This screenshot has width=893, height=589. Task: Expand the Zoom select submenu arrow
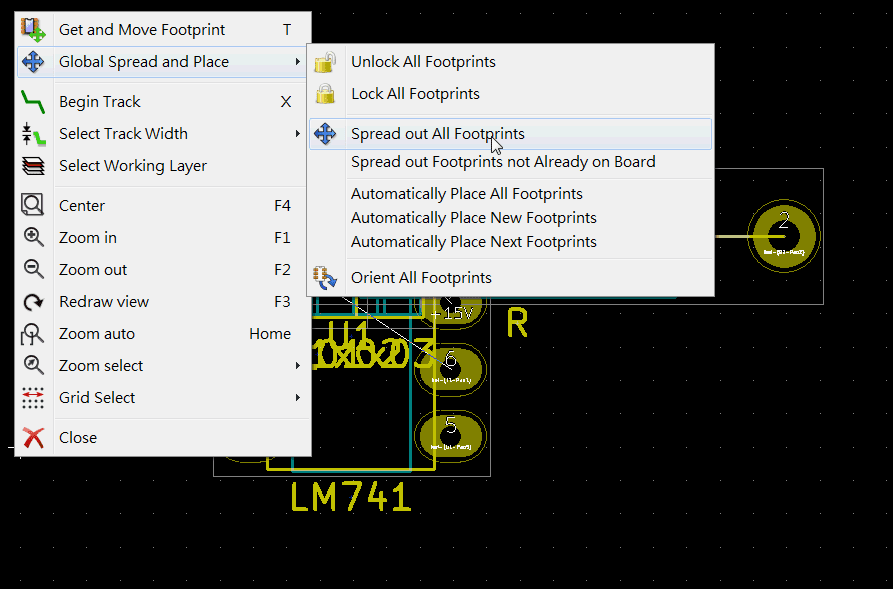click(297, 365)
